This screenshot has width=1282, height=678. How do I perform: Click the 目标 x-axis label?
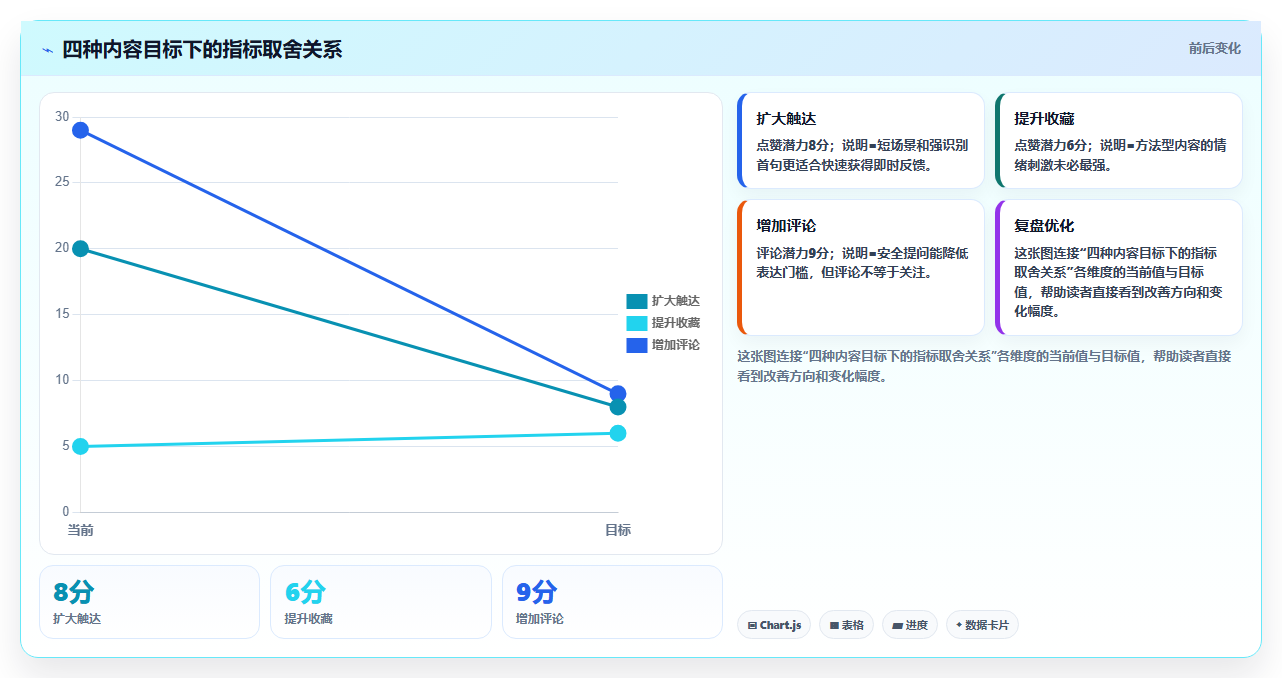click(x=618, y=530)
